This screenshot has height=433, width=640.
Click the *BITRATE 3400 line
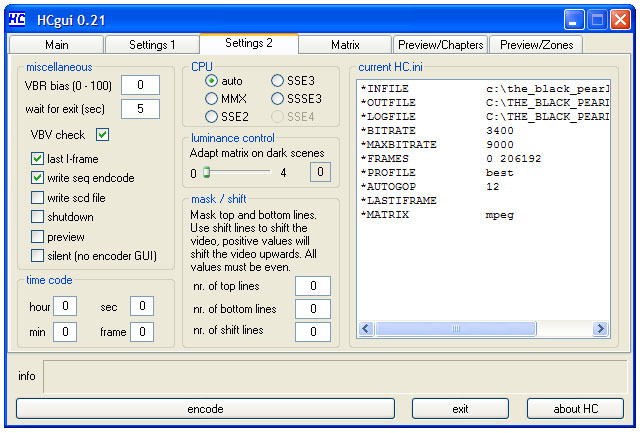[x=437, y=131]
